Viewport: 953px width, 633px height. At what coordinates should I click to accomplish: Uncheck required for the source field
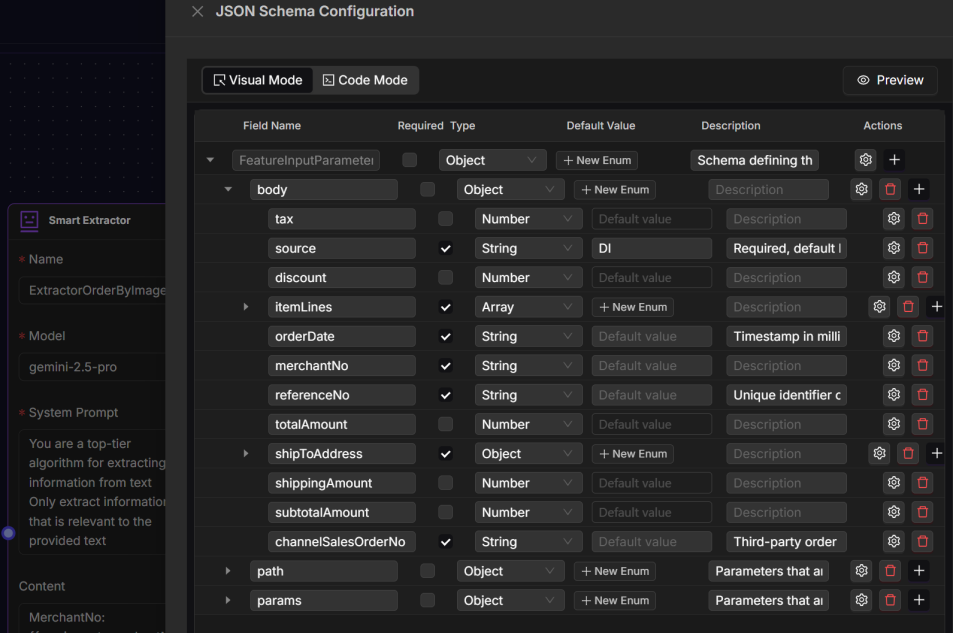tap(443, 247)
